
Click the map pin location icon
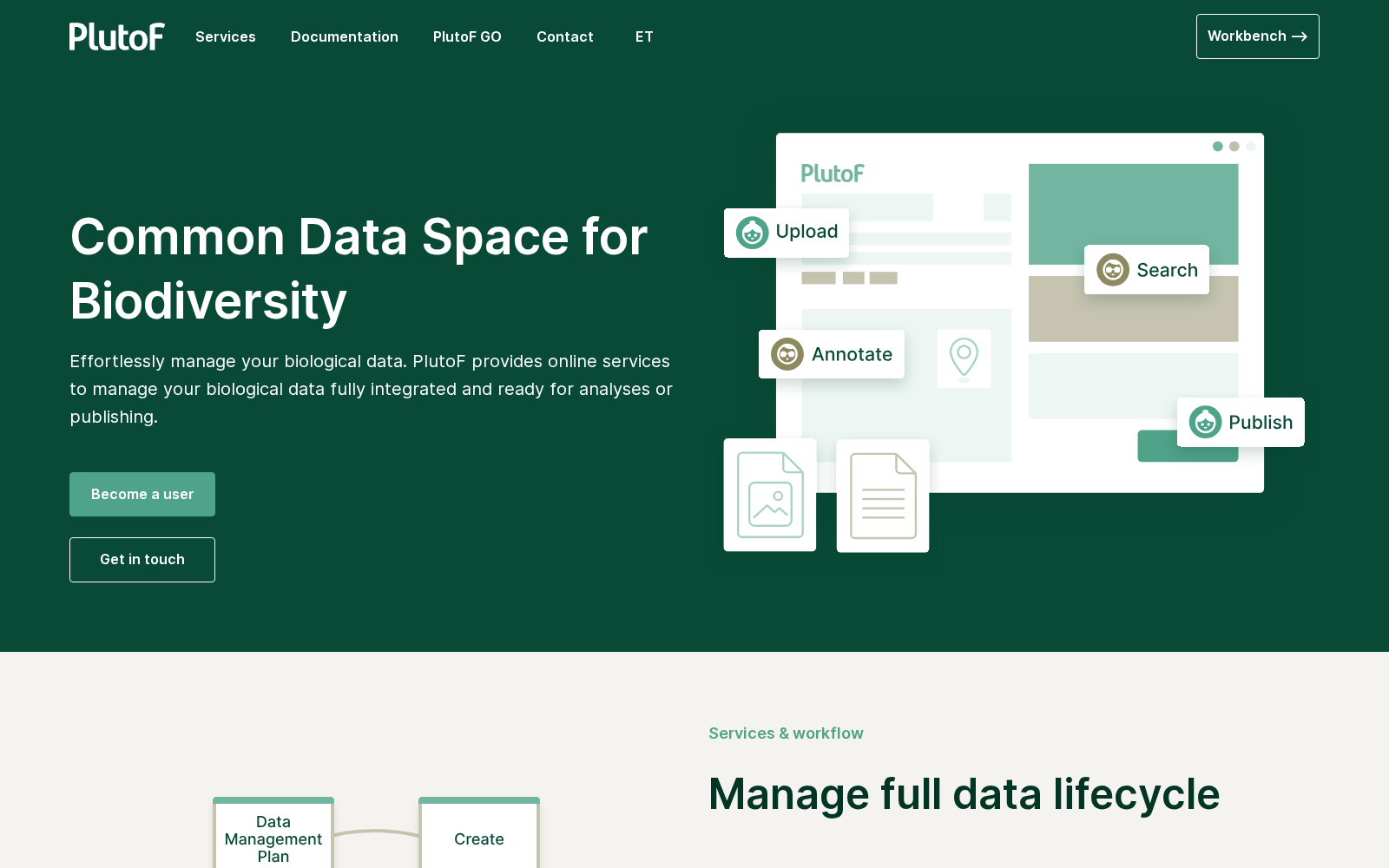click(964, 358)
